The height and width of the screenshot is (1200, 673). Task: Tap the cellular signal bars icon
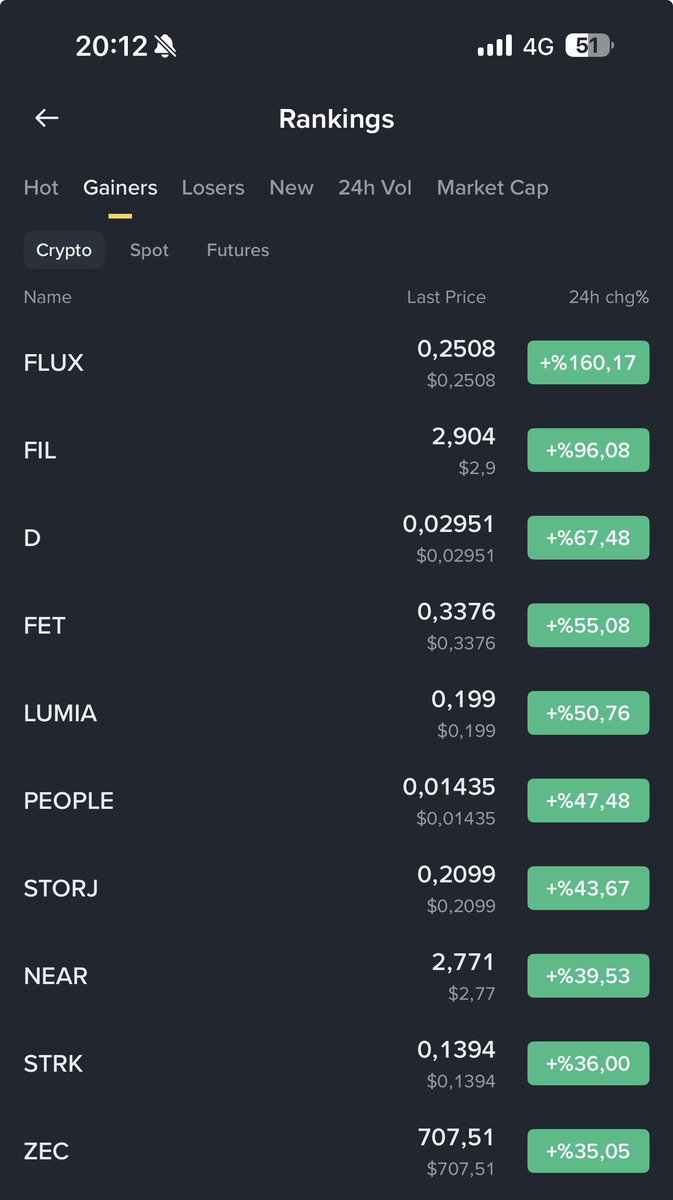(494, 46)
